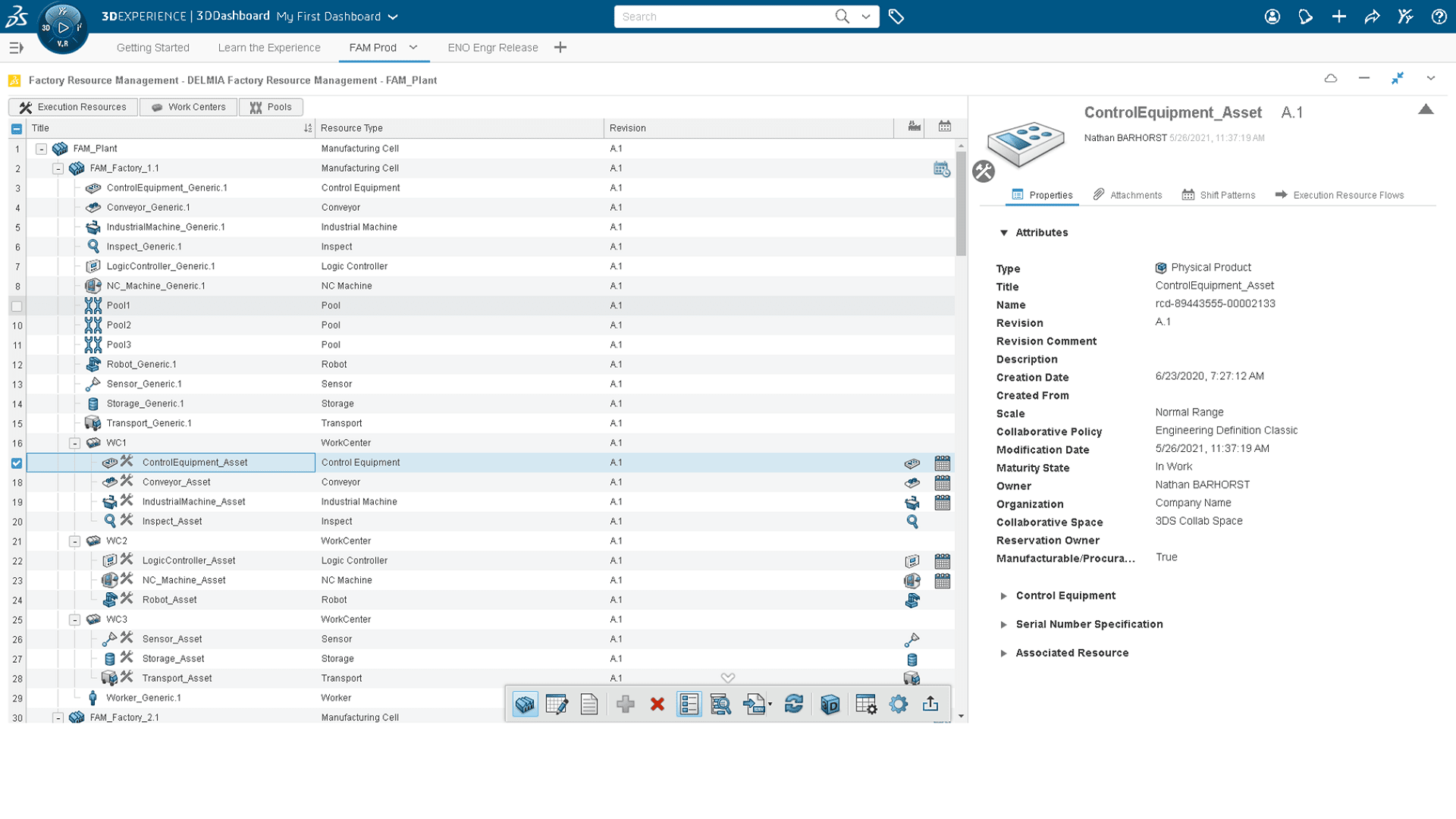Click the Shift Patterns button in properties panel
1456x819 pixels.
tap(1220, 195)
